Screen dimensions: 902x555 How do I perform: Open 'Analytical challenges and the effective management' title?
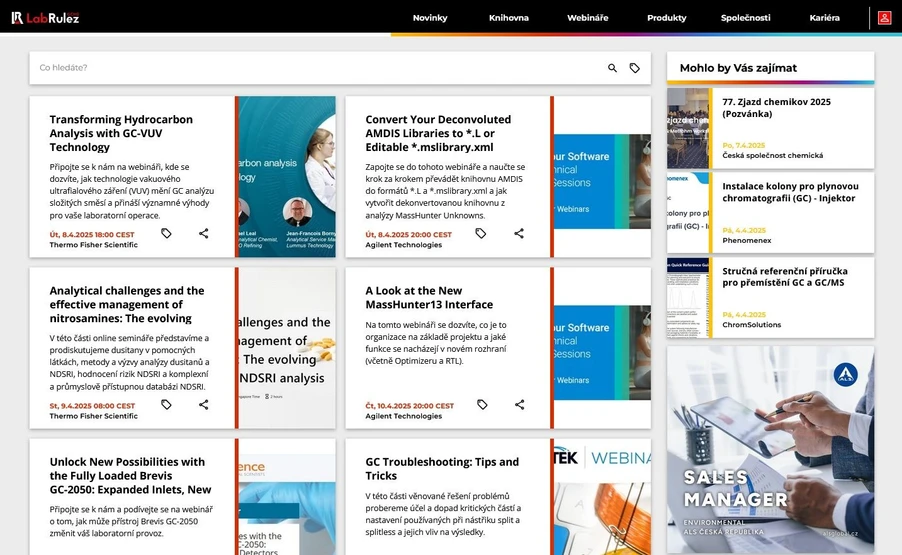(127, 304)
